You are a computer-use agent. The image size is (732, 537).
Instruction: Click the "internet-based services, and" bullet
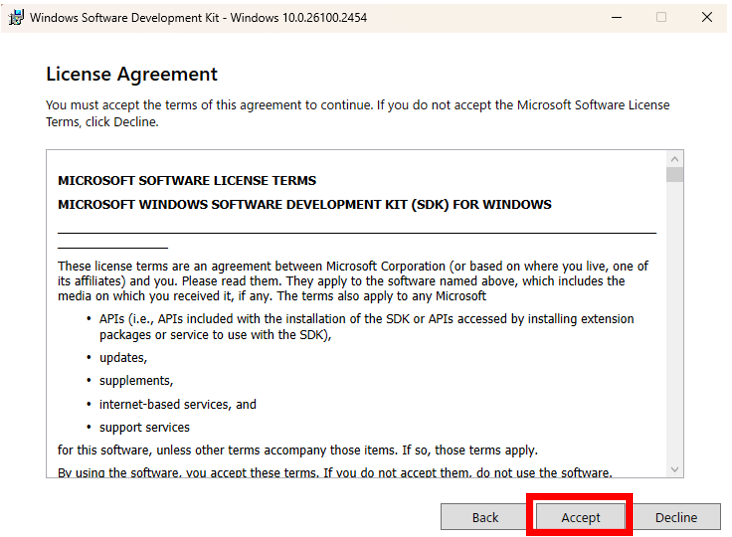point(177,404)
